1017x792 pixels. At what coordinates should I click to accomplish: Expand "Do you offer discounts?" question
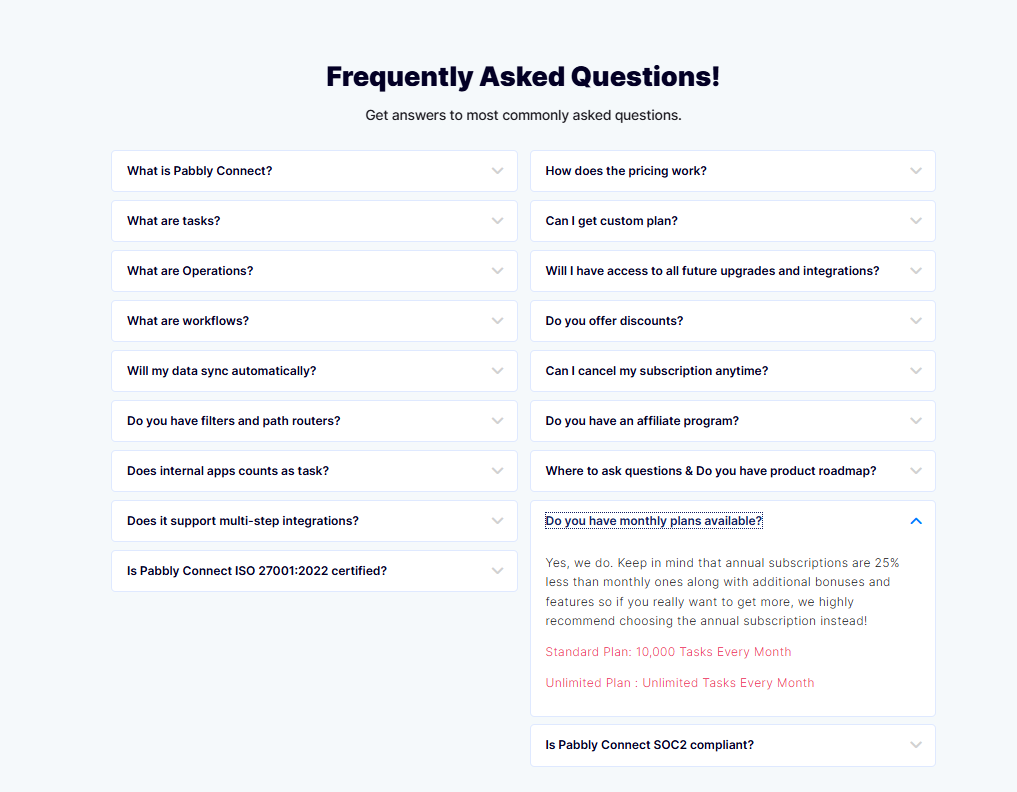tap(614, 321)
